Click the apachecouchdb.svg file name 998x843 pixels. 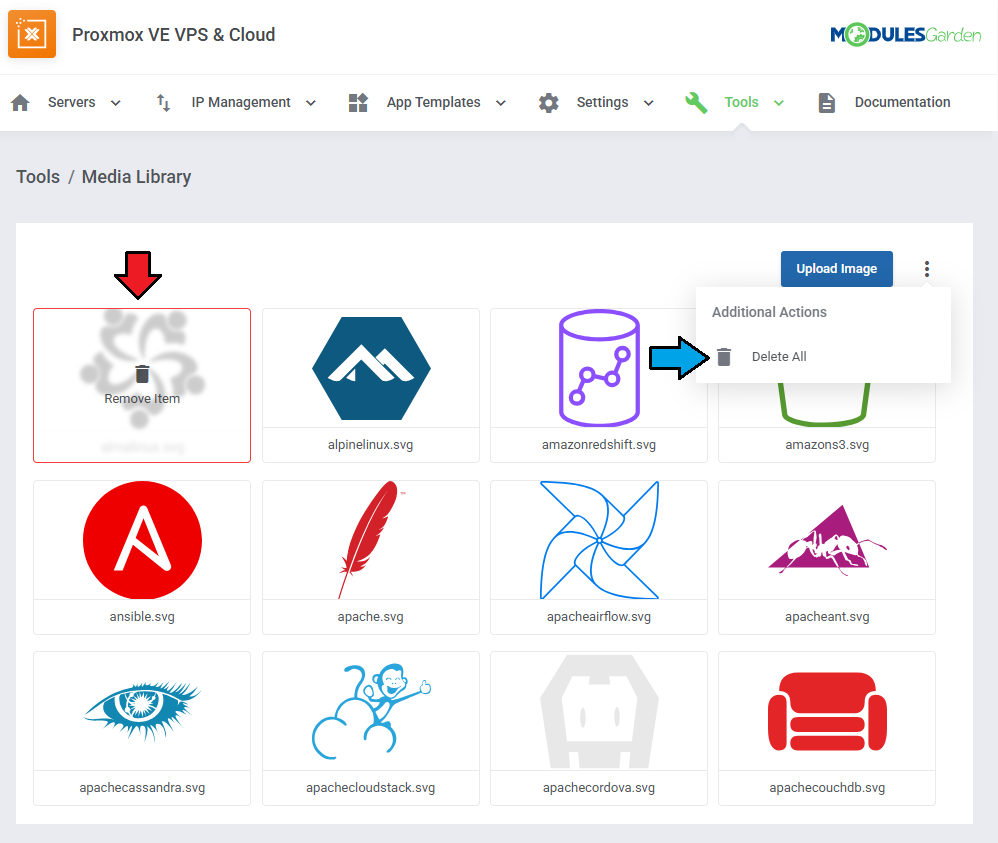[x=827, y=788]
